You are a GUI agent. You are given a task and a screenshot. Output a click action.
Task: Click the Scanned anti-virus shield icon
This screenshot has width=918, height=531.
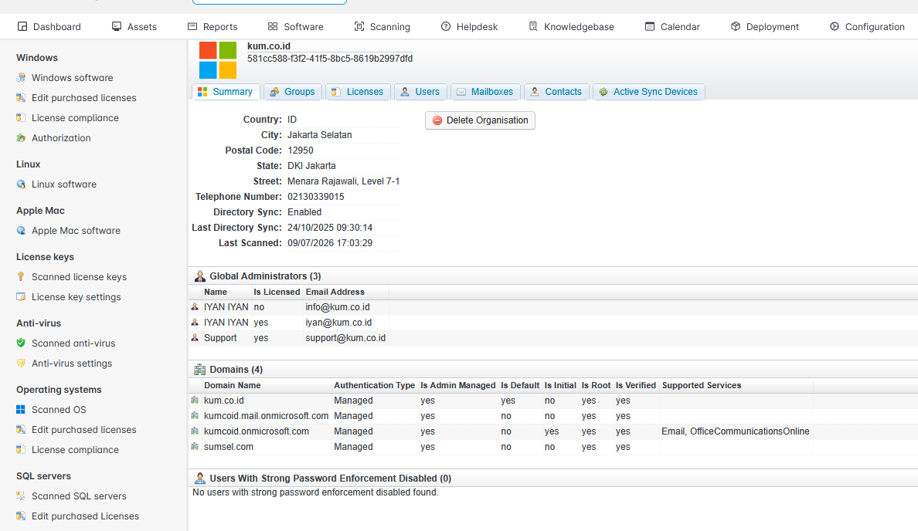click(21, 343)
